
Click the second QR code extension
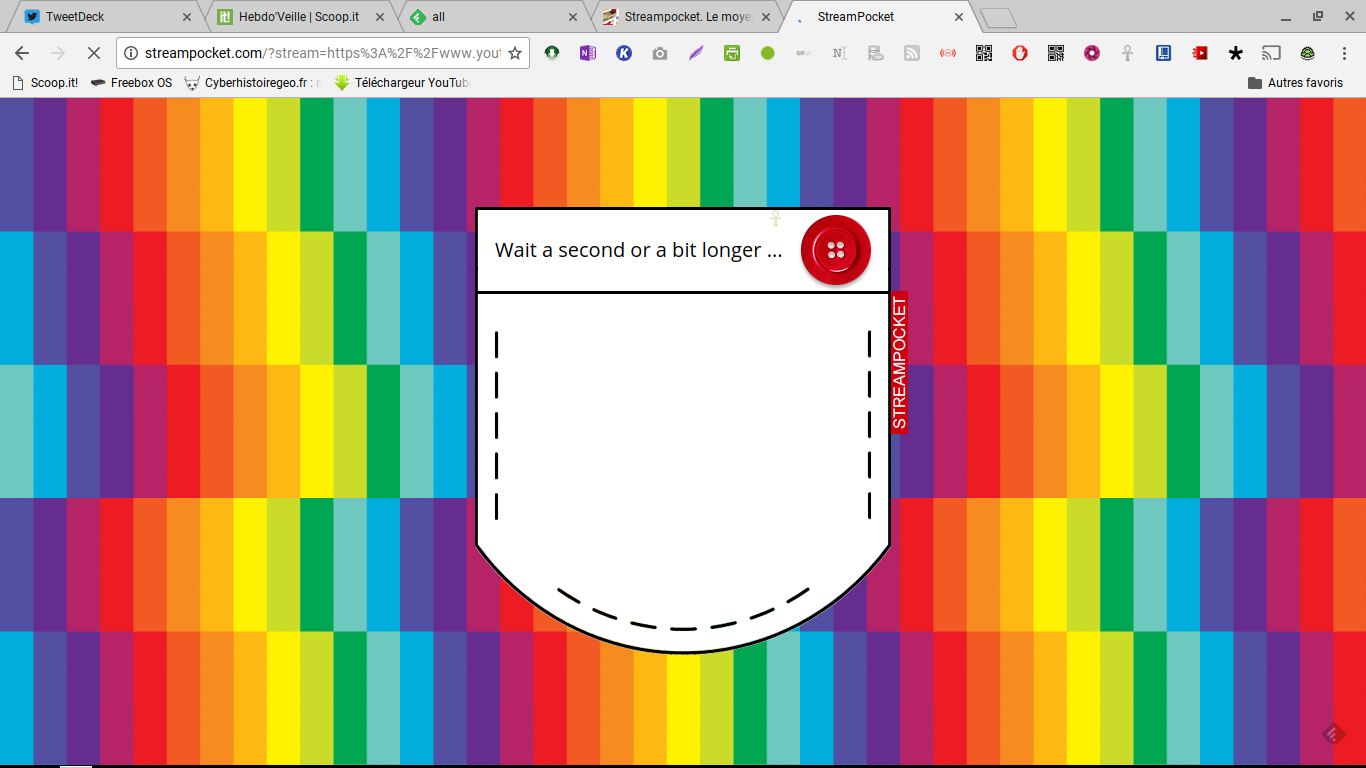[1056, 53]
